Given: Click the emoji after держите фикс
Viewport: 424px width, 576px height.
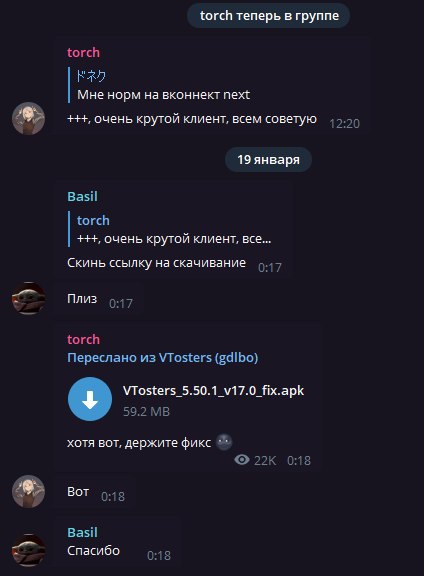Looking at the screenshot, I should click(224, 442).
